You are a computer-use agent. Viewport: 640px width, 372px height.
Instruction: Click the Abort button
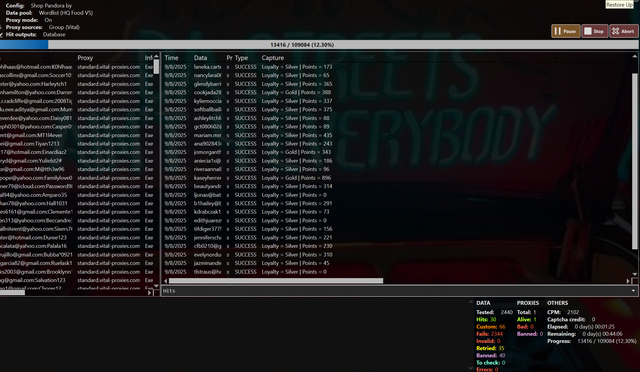623,31
